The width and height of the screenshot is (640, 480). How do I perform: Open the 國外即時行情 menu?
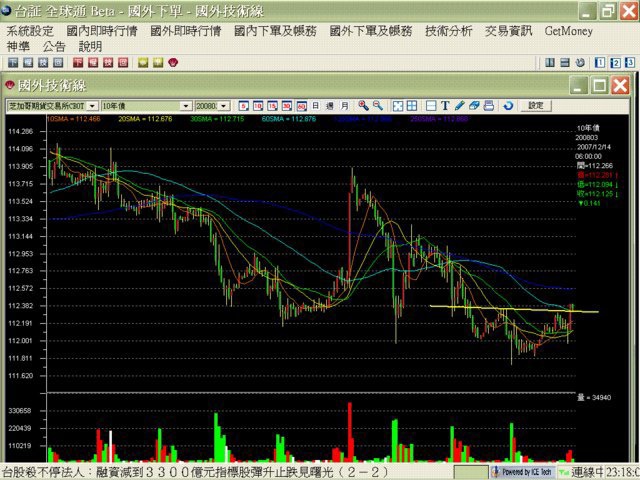pos(186,31)
